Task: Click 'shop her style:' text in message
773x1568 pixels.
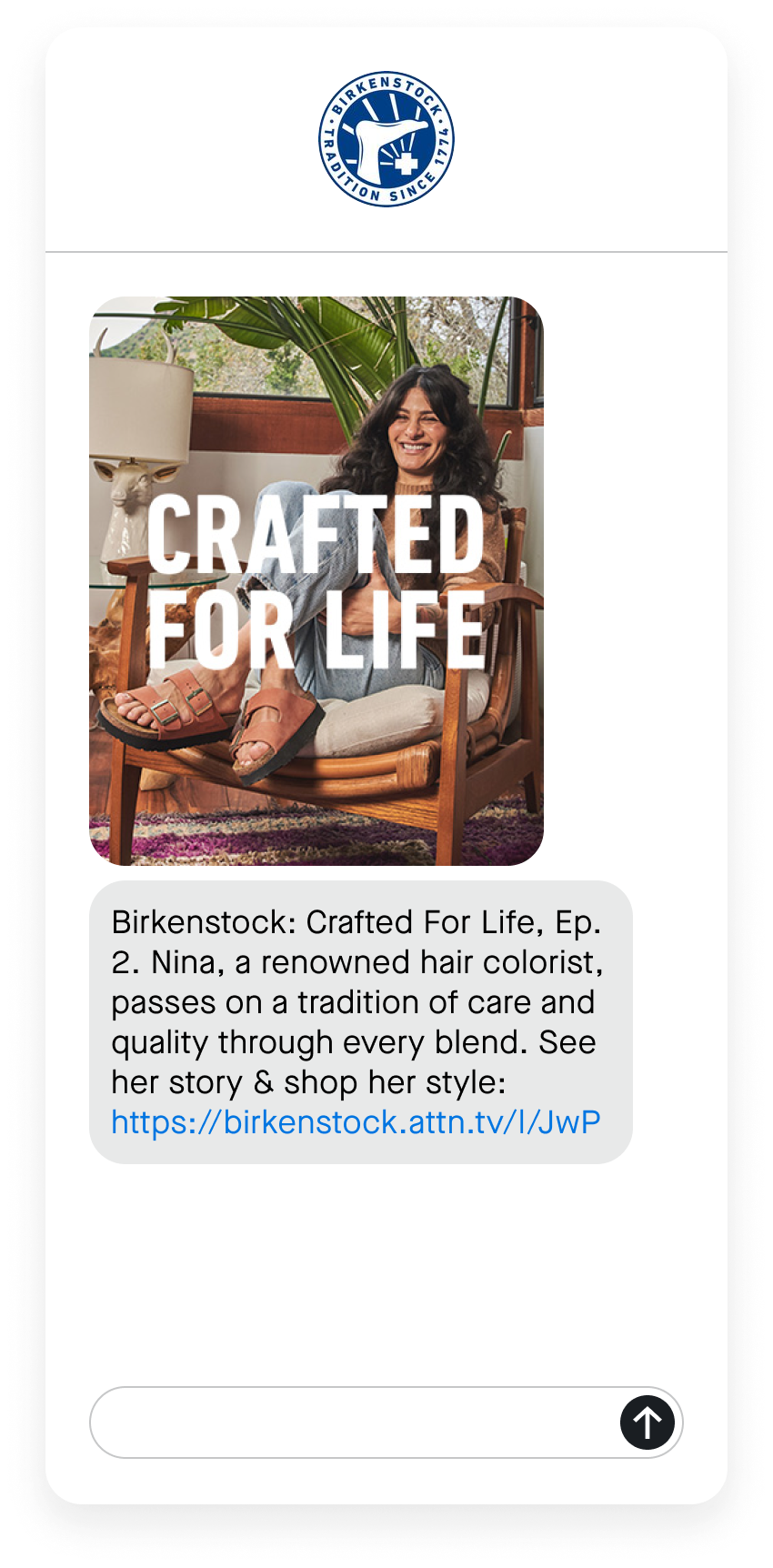Action: (395, 1082)
